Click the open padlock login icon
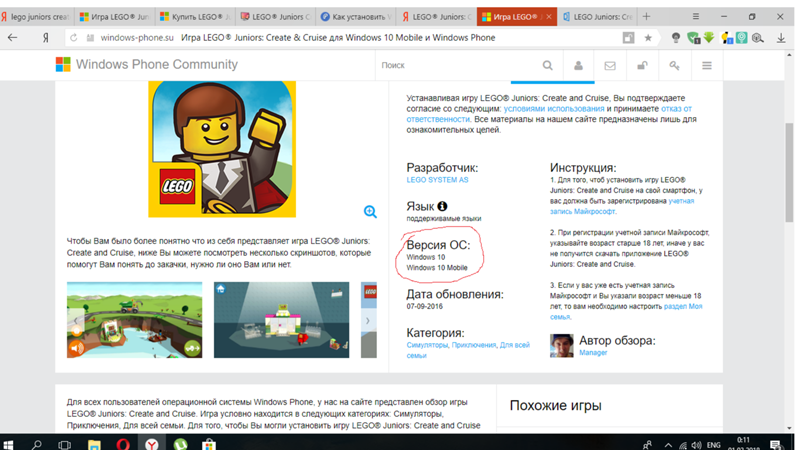Viewport: 800px width, 450px height. [642, 65]
